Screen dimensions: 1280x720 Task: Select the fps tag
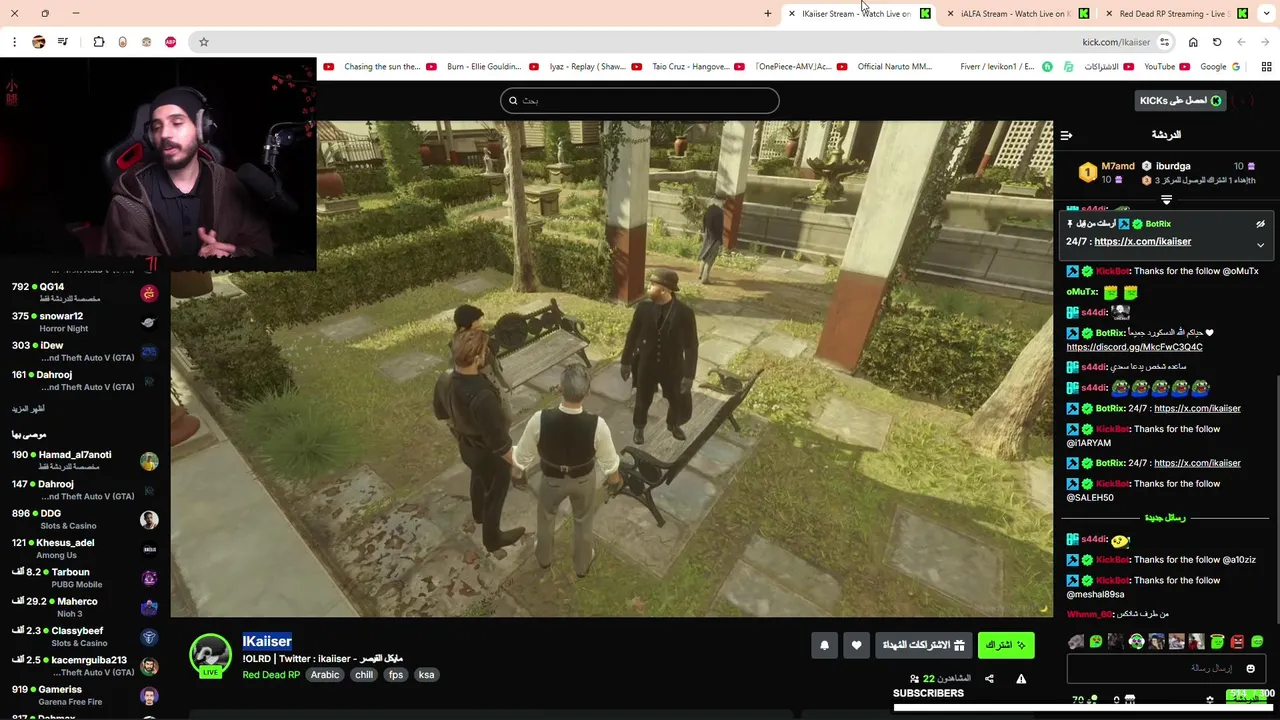click(396, 675)
